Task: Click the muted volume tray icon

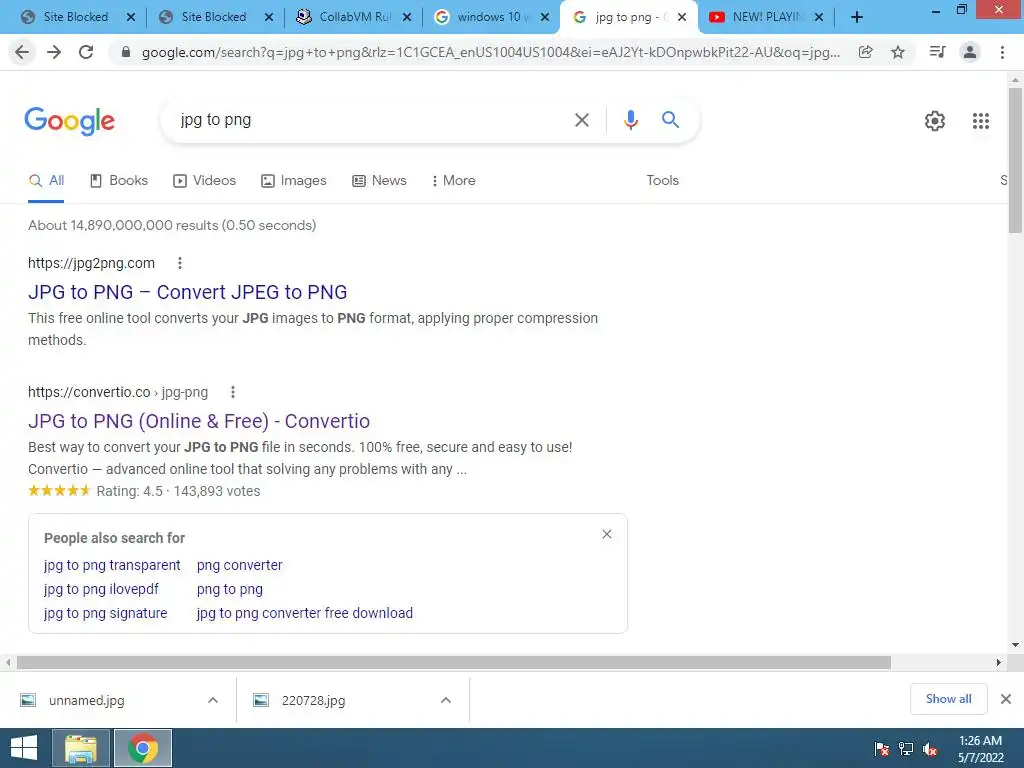Action: (x=930, y=749)
